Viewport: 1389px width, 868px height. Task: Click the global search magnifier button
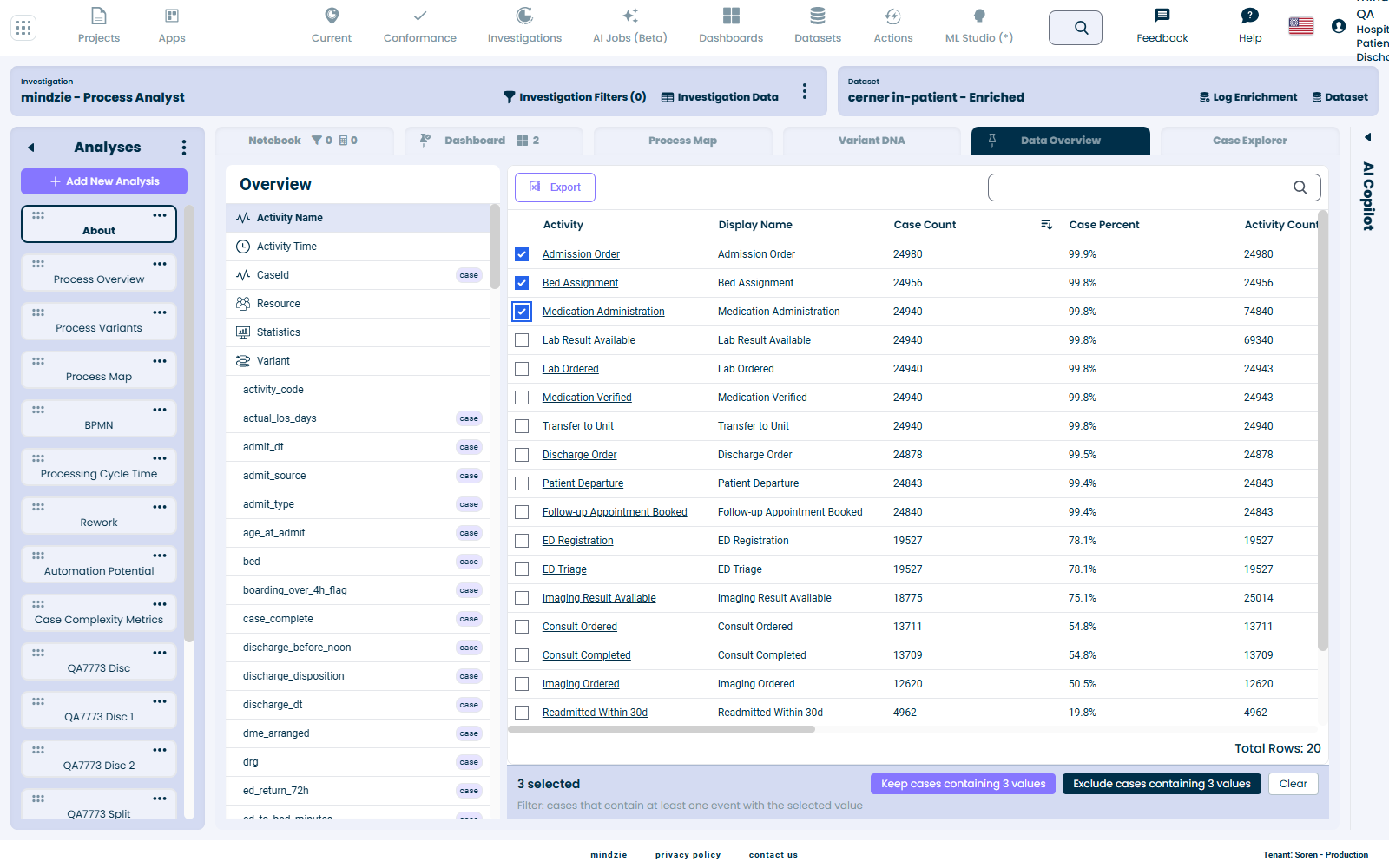pyautogui.click(x=1076, y=28)
